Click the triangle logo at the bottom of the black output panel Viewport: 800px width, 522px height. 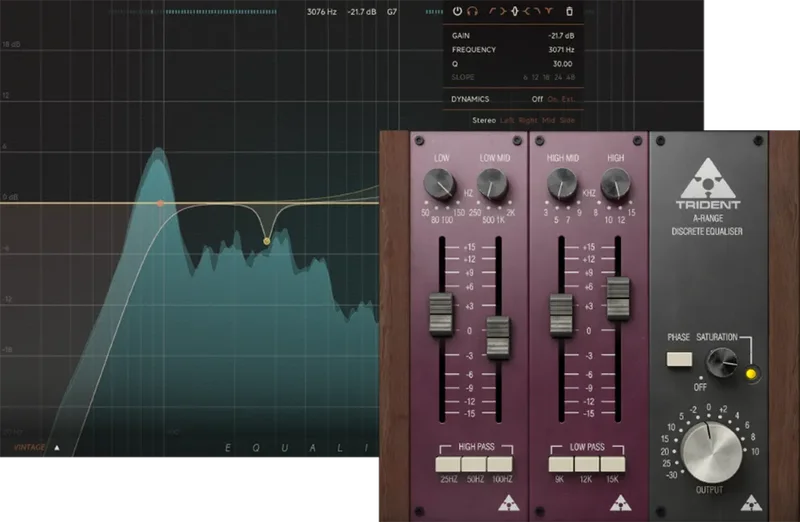click(751, 503)
